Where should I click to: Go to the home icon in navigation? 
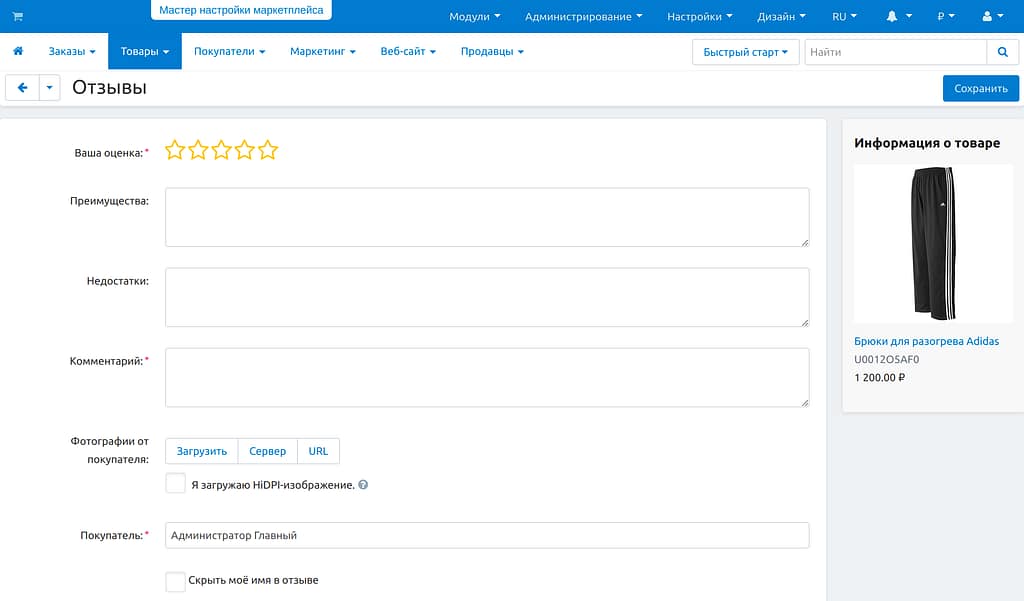pos(18,51)
